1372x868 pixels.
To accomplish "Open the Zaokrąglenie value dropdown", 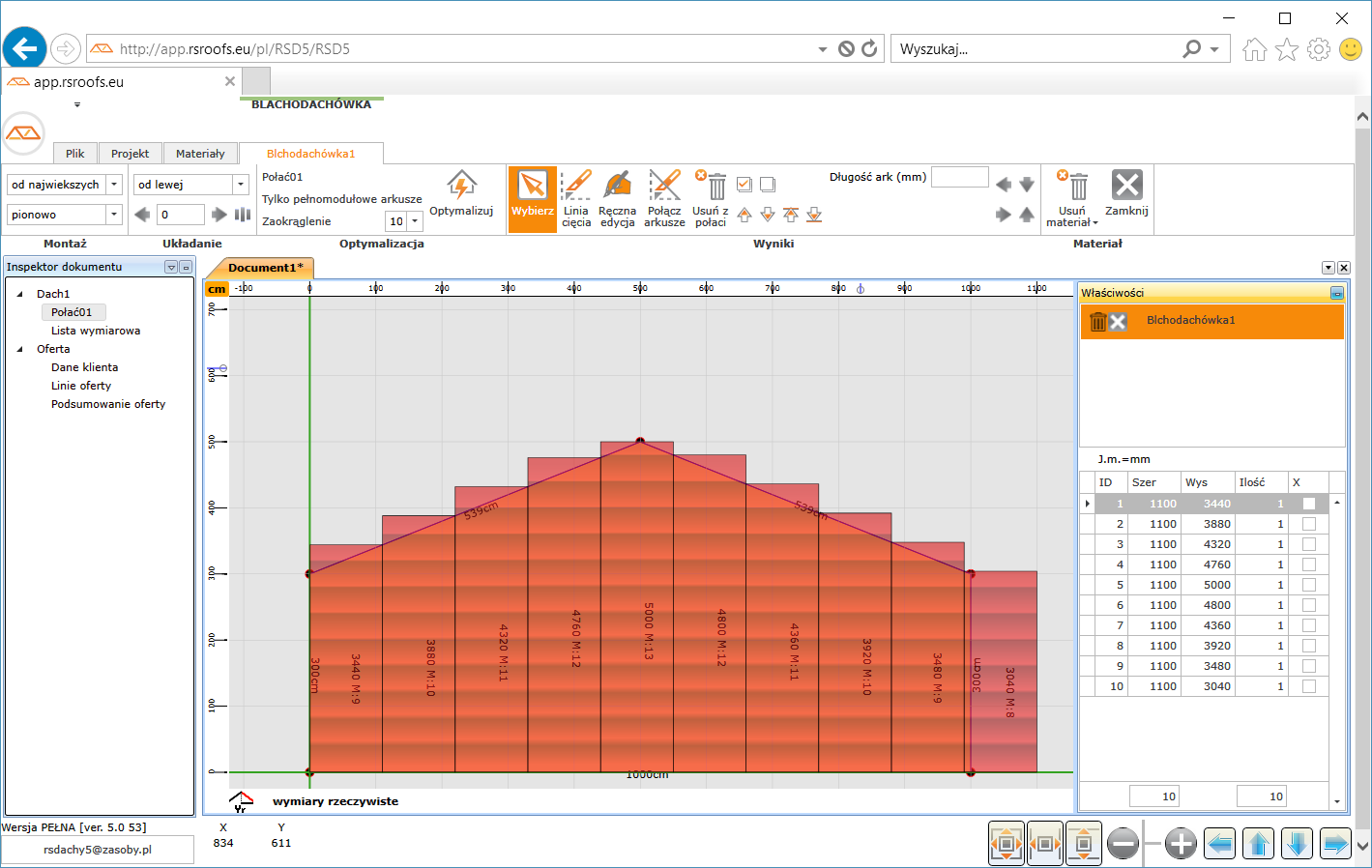I will click(x=415, y=221).
